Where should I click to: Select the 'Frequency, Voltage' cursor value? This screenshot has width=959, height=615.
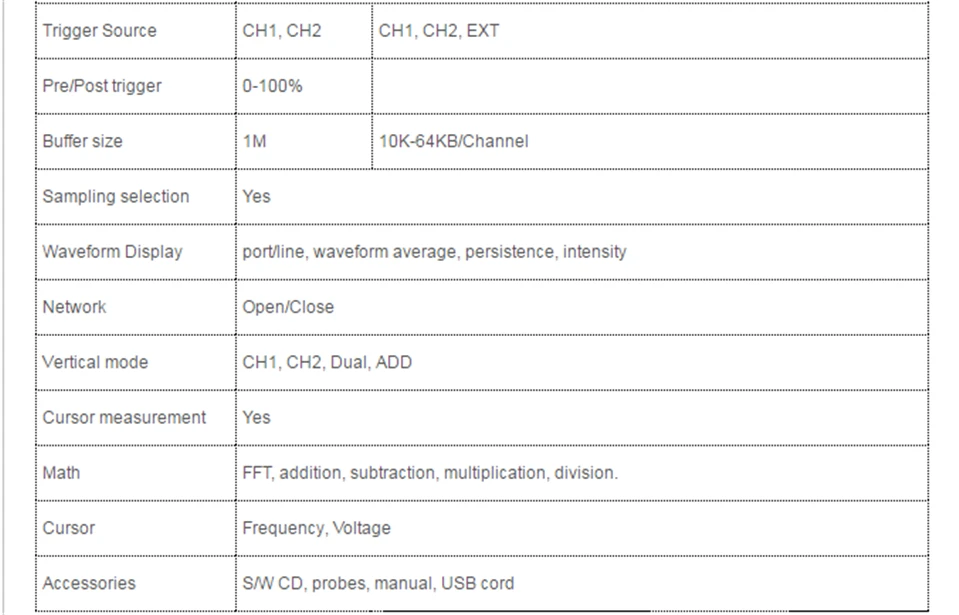[316, 528]
